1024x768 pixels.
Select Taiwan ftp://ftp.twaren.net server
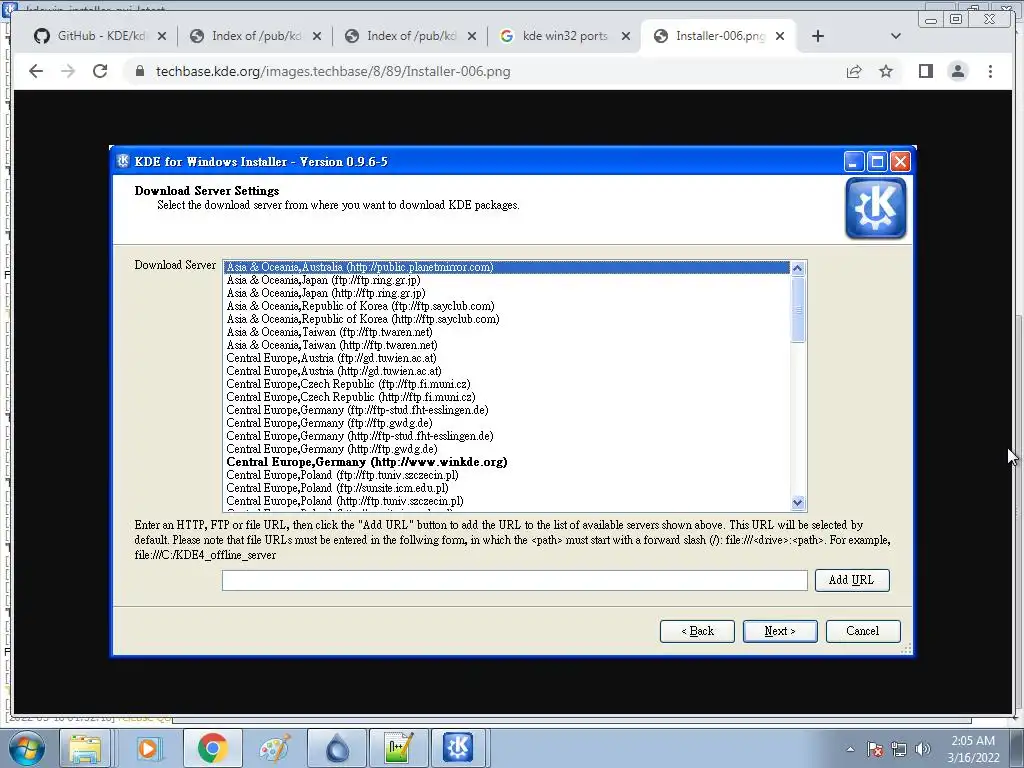pyautogui.click(x=506, y=332)
